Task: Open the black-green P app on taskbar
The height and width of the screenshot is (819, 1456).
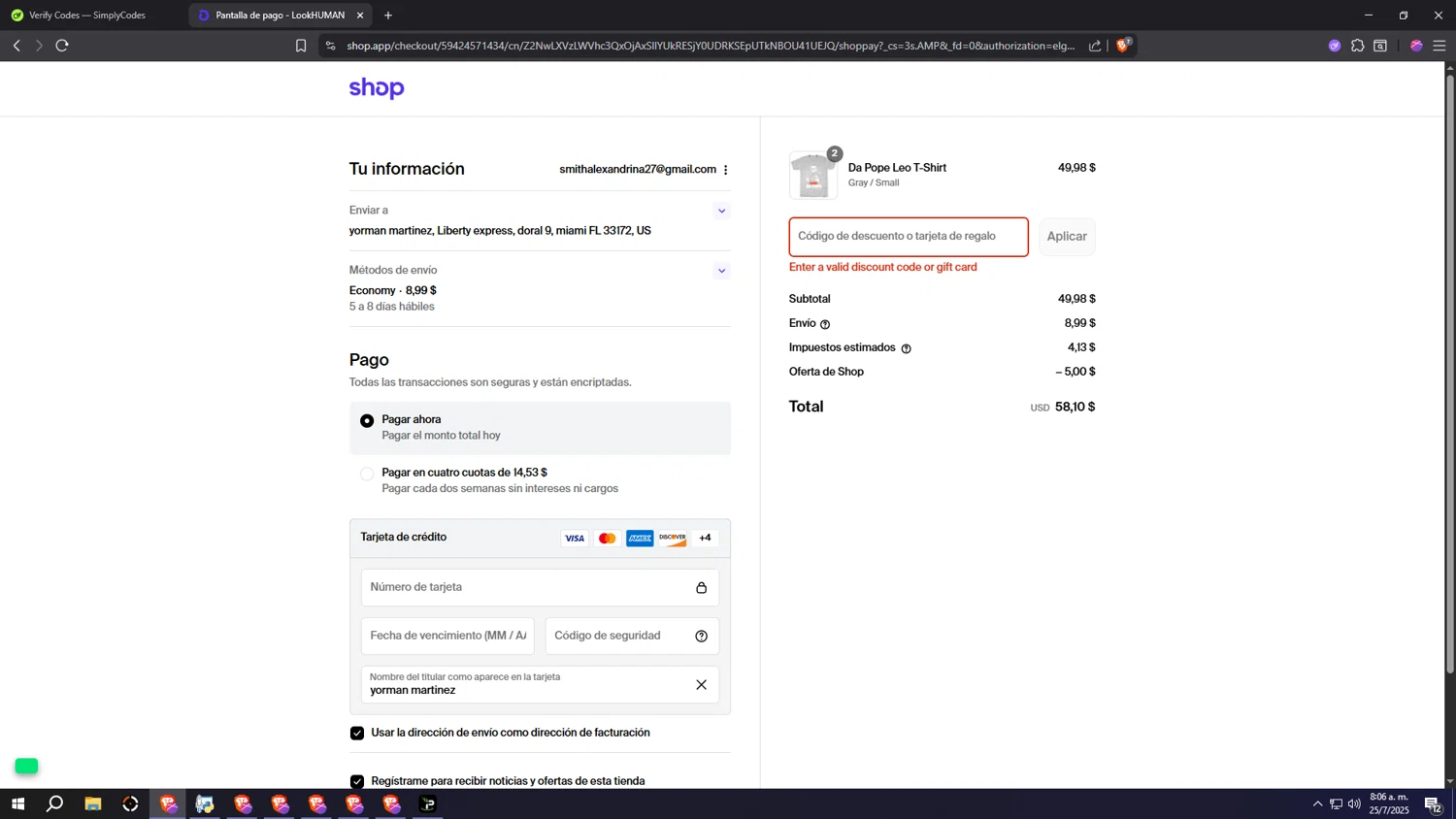Action: tap(428, 804)
